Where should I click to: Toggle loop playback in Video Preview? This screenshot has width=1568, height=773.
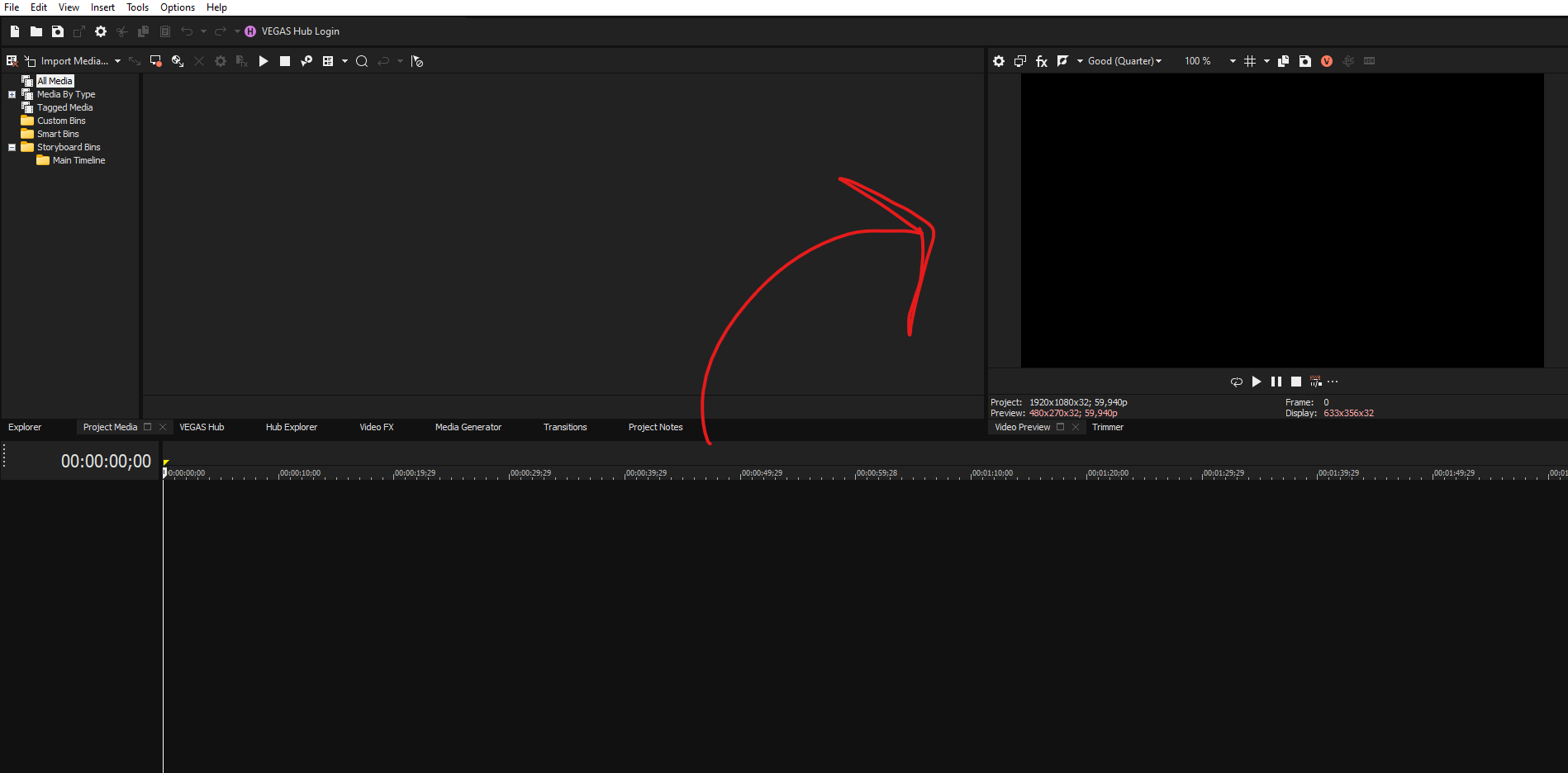click(1237, 382)
